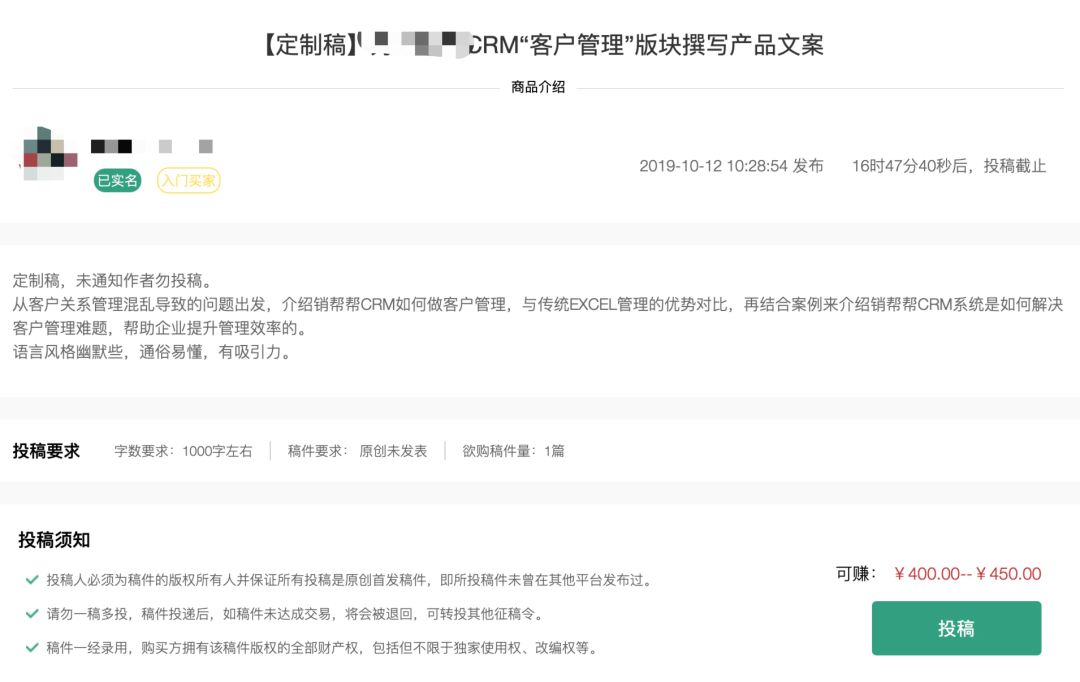Toggle the 入门买家 membership indicator
This screenshot has width=1080, height=682.
point(188,182)
